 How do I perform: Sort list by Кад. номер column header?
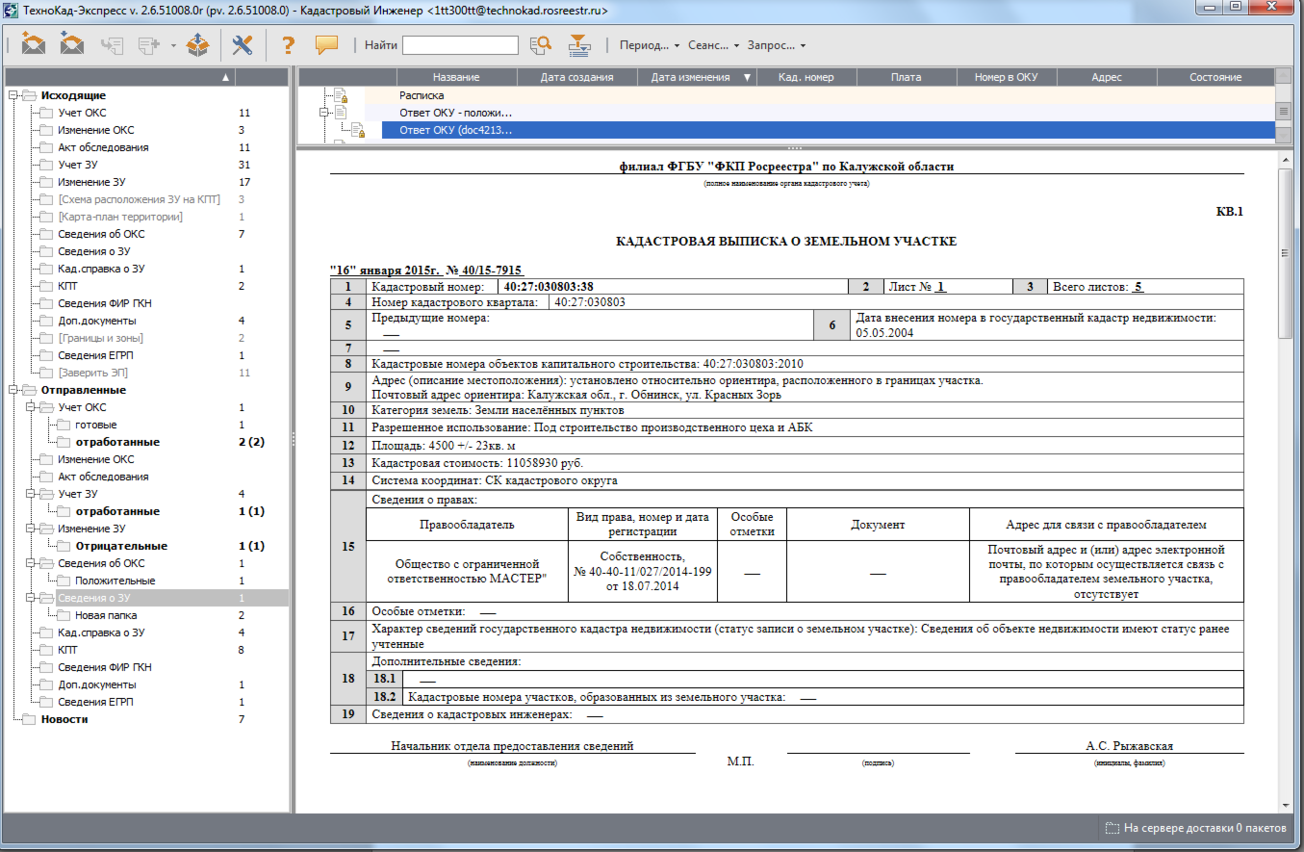(806, 77)
